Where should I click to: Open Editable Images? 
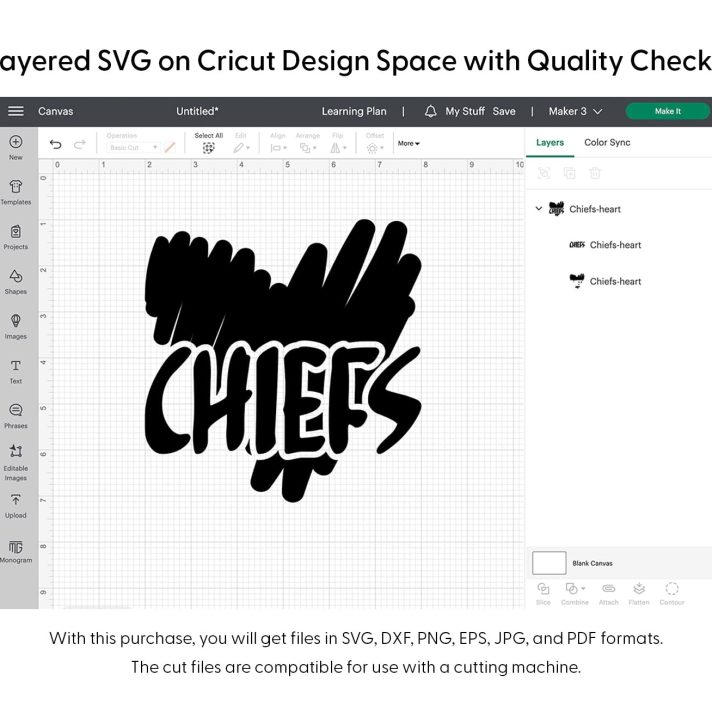(x=16, y=463)
